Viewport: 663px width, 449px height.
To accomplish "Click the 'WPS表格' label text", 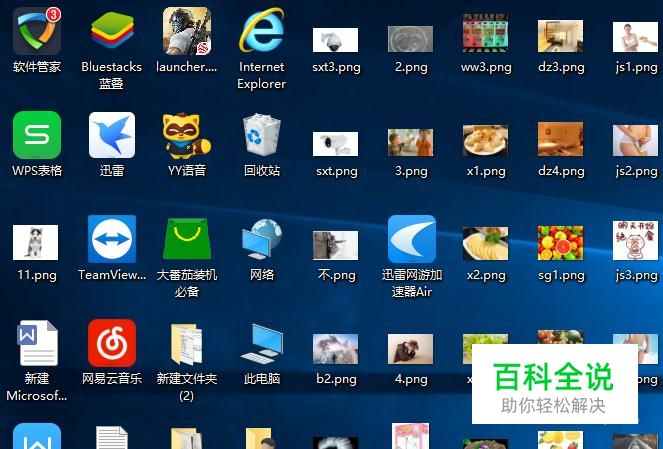I will pos(37,170).
